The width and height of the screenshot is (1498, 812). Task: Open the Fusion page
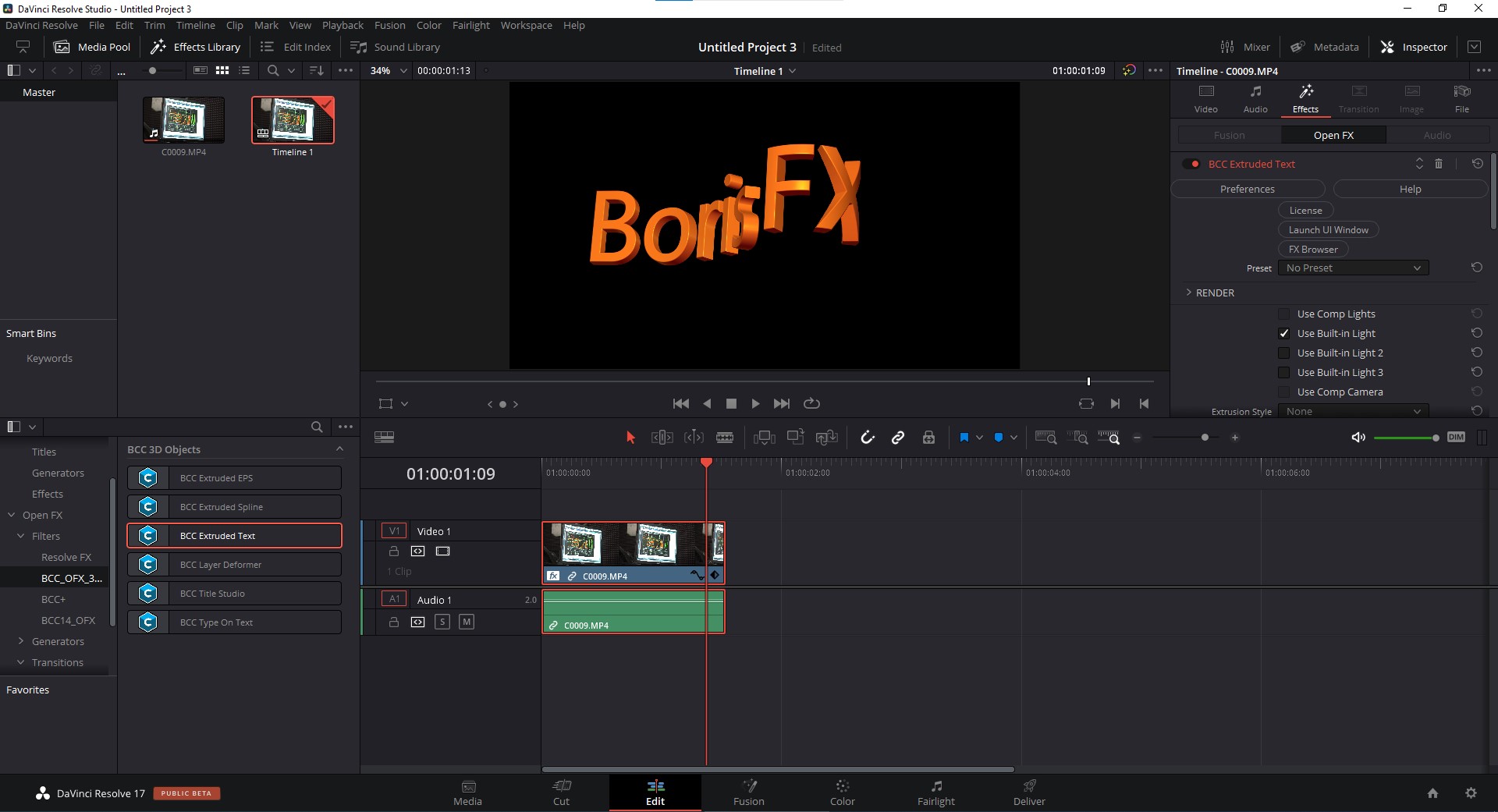(748, 792)
